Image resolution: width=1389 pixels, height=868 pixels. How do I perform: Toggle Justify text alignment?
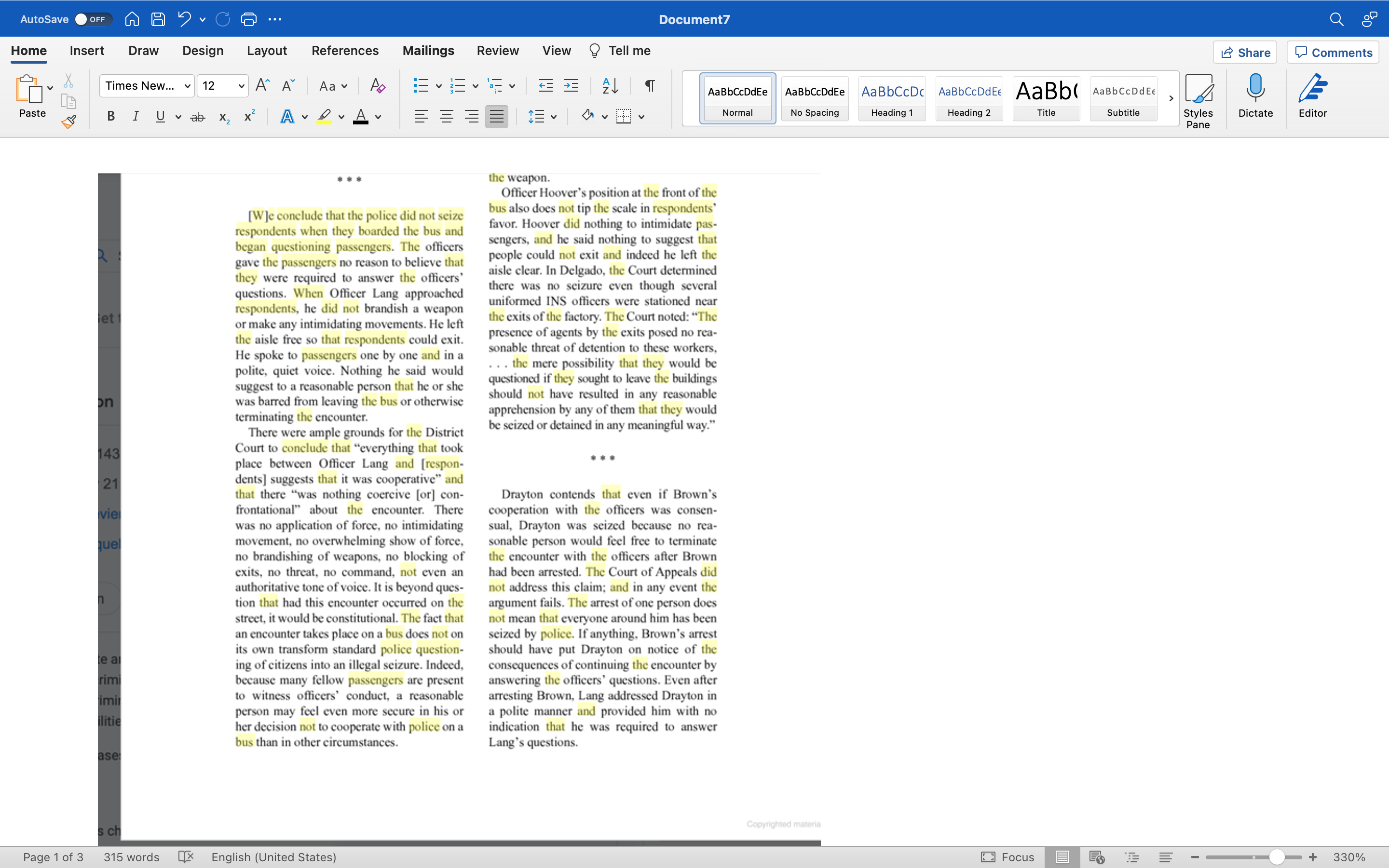496,117
